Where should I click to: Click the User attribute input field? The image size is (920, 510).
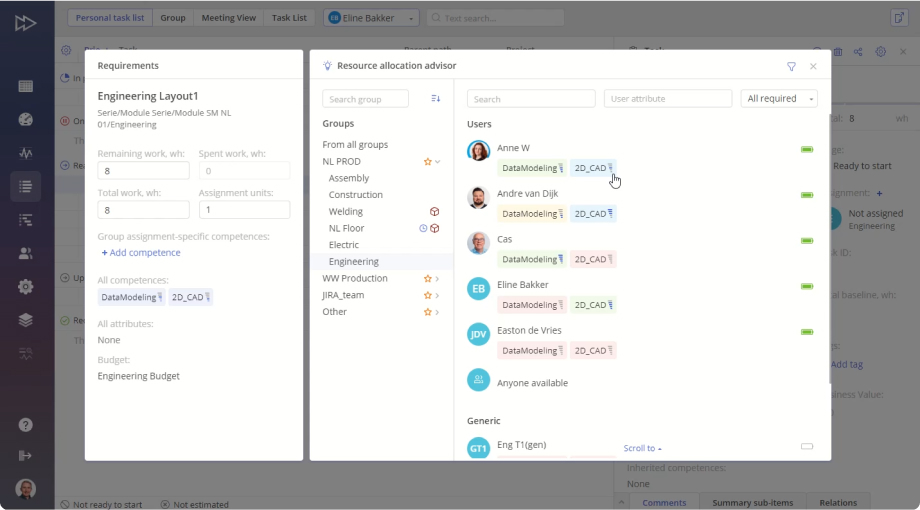click(668, 99)
